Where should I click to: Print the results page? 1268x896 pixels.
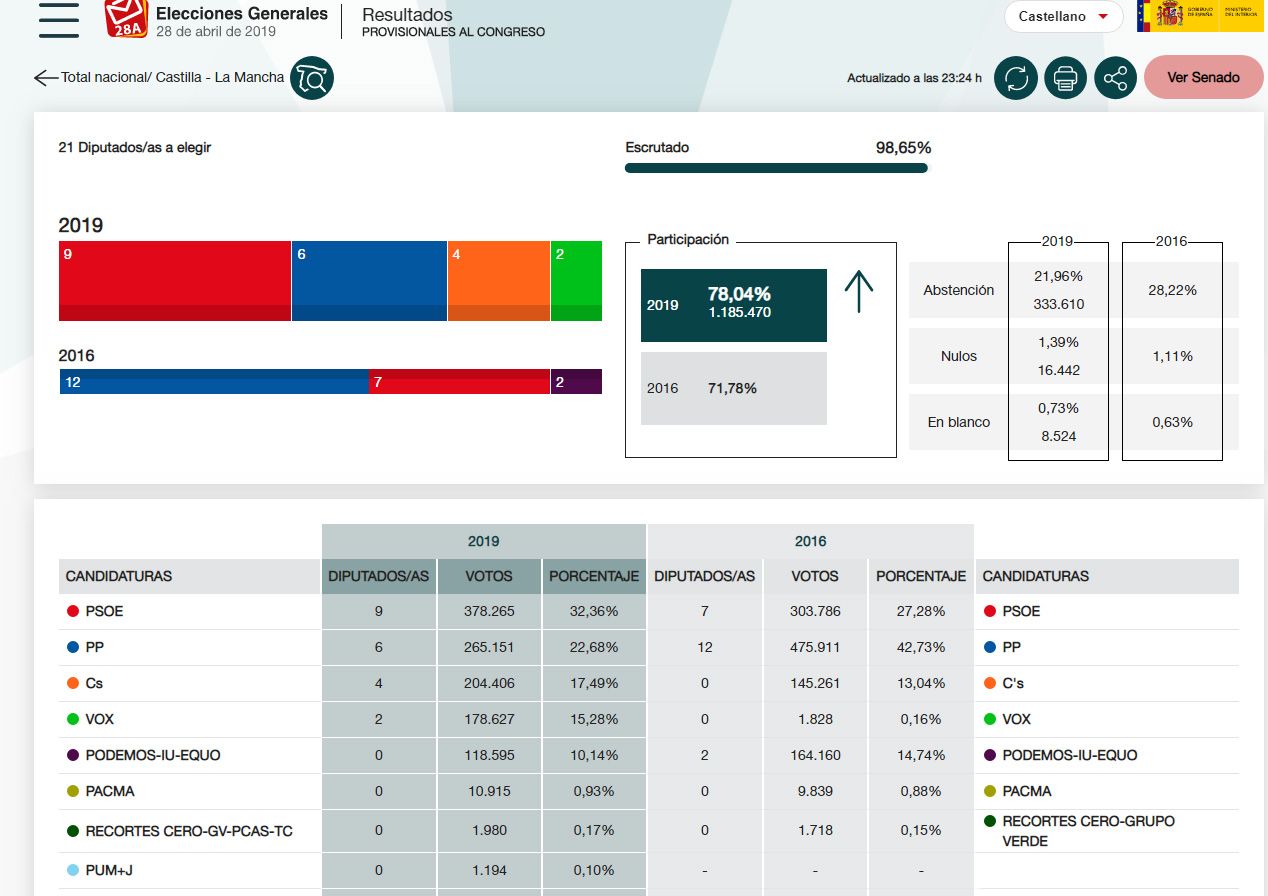pos(1066,78)
